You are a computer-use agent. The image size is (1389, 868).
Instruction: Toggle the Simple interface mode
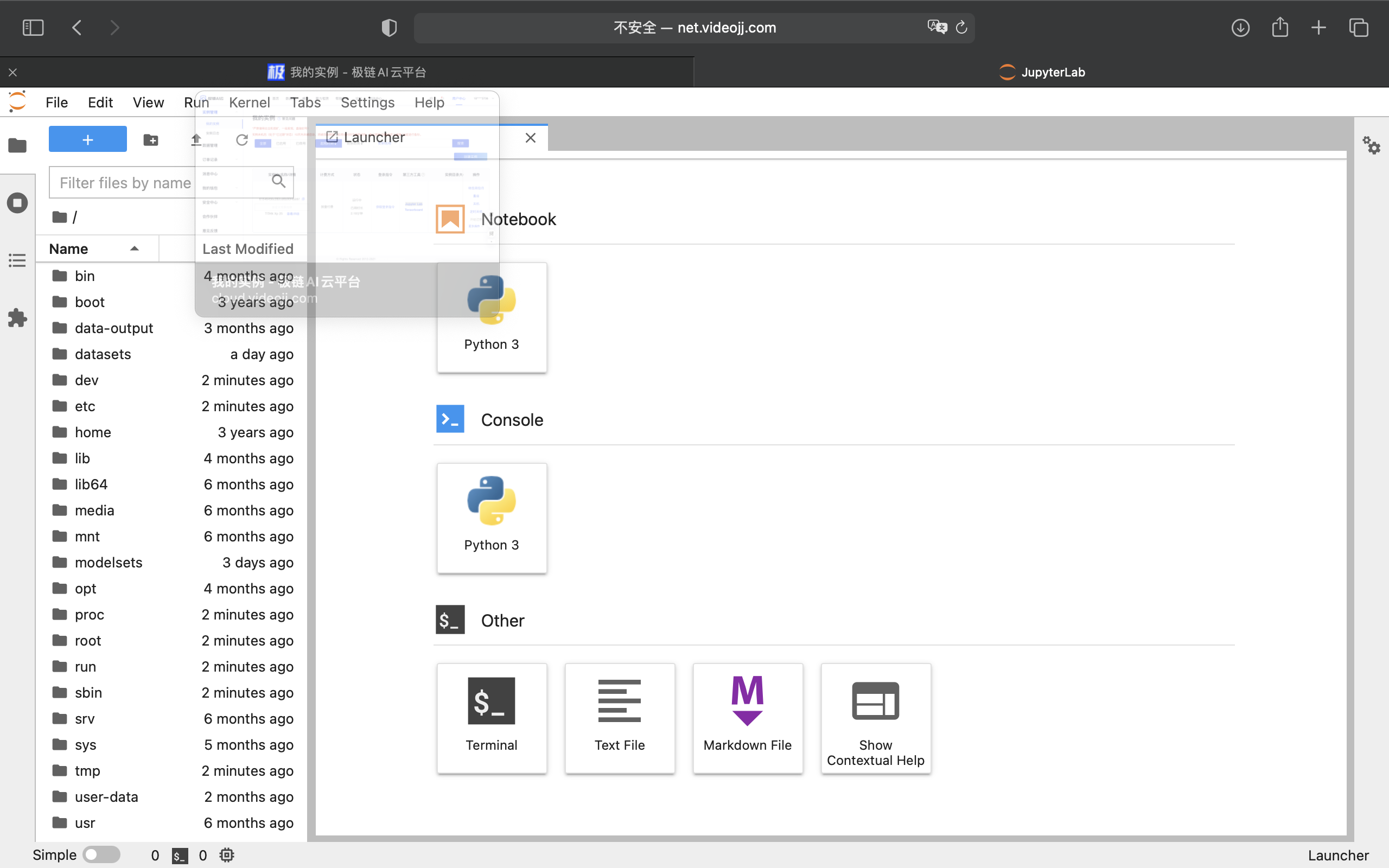(100, 854)
